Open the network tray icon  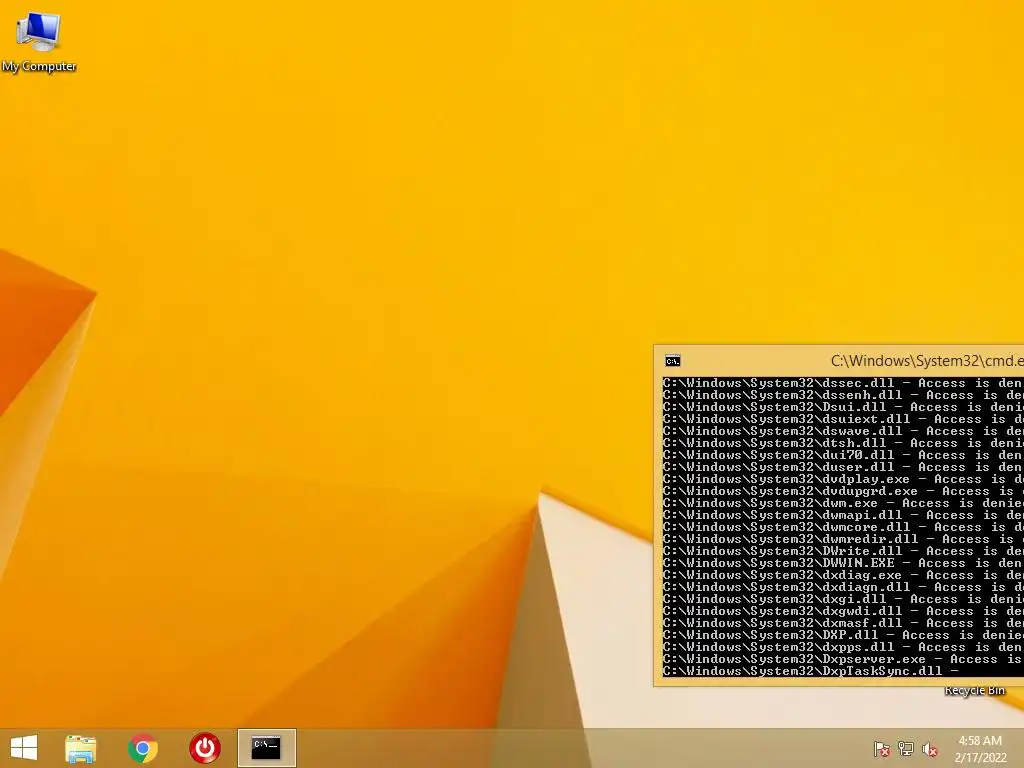[906, 749]
